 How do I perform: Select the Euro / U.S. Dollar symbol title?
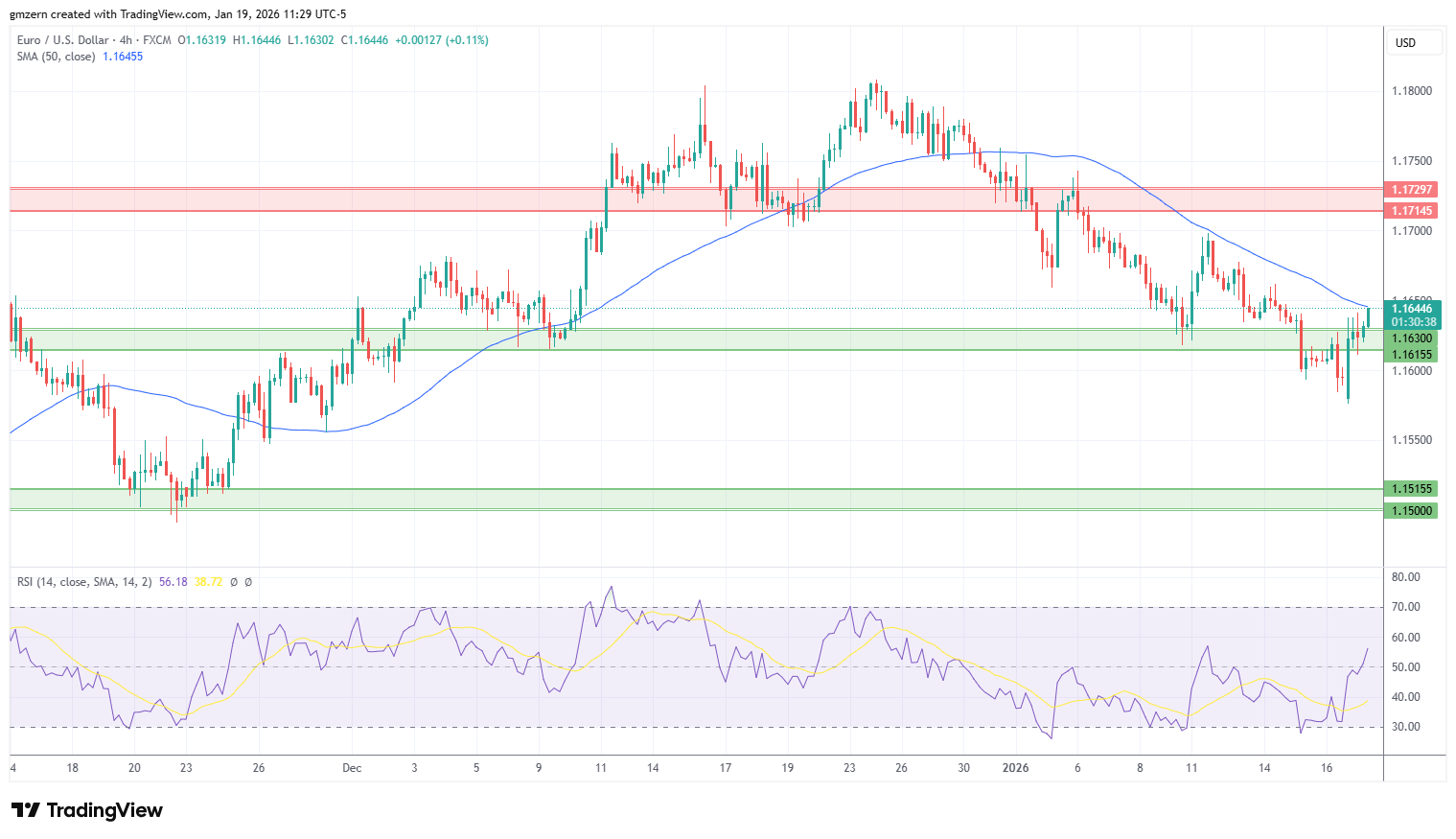(63, 40)
